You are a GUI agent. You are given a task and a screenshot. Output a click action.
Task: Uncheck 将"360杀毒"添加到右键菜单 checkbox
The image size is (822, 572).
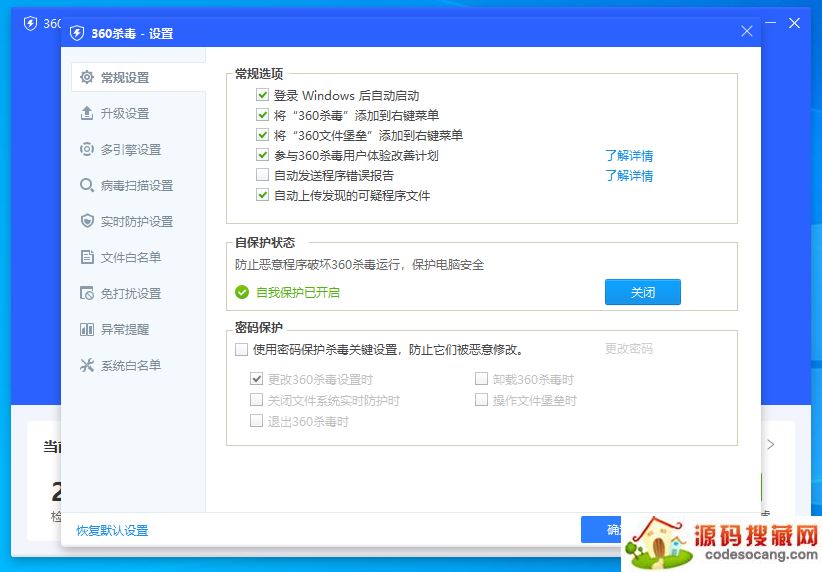263,116
